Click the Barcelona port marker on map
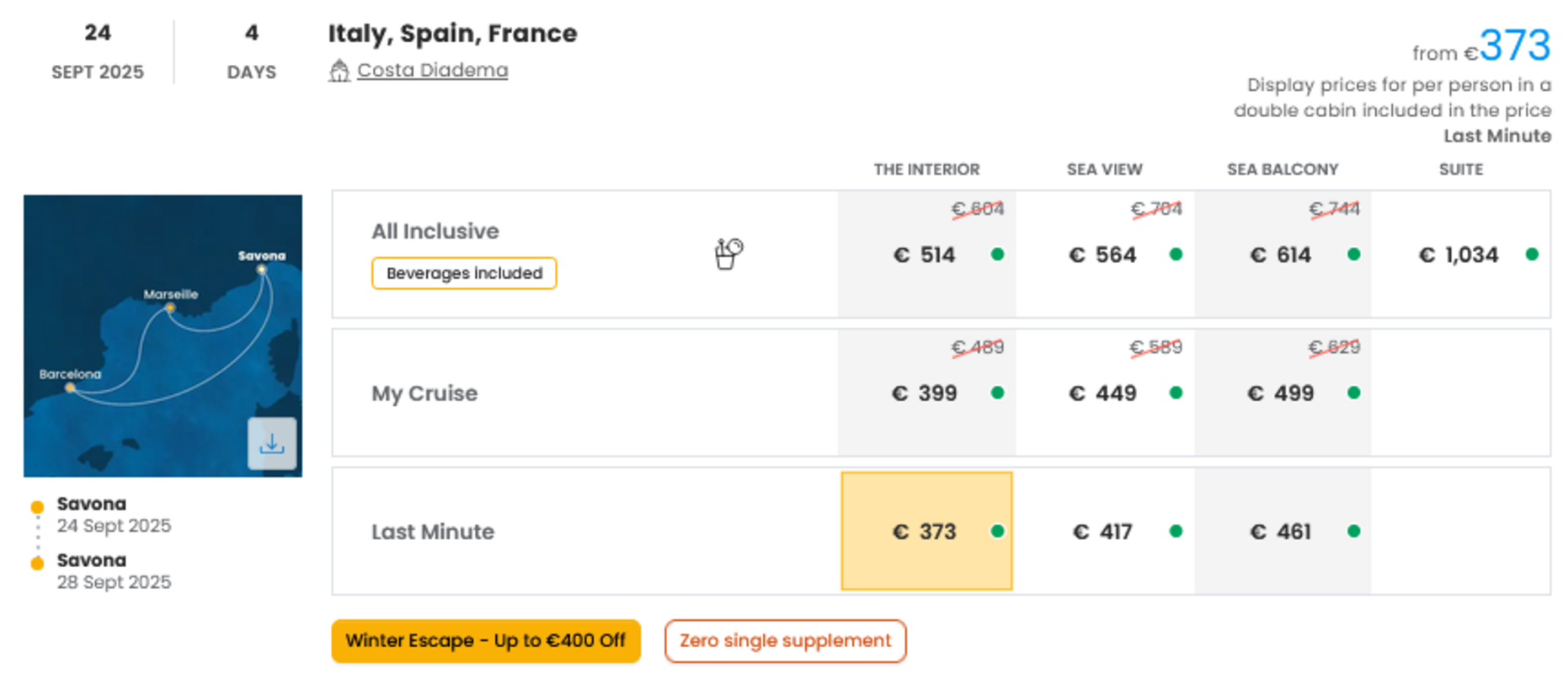The width and height of the screenshot is (1568, 674). click(71, 388)
